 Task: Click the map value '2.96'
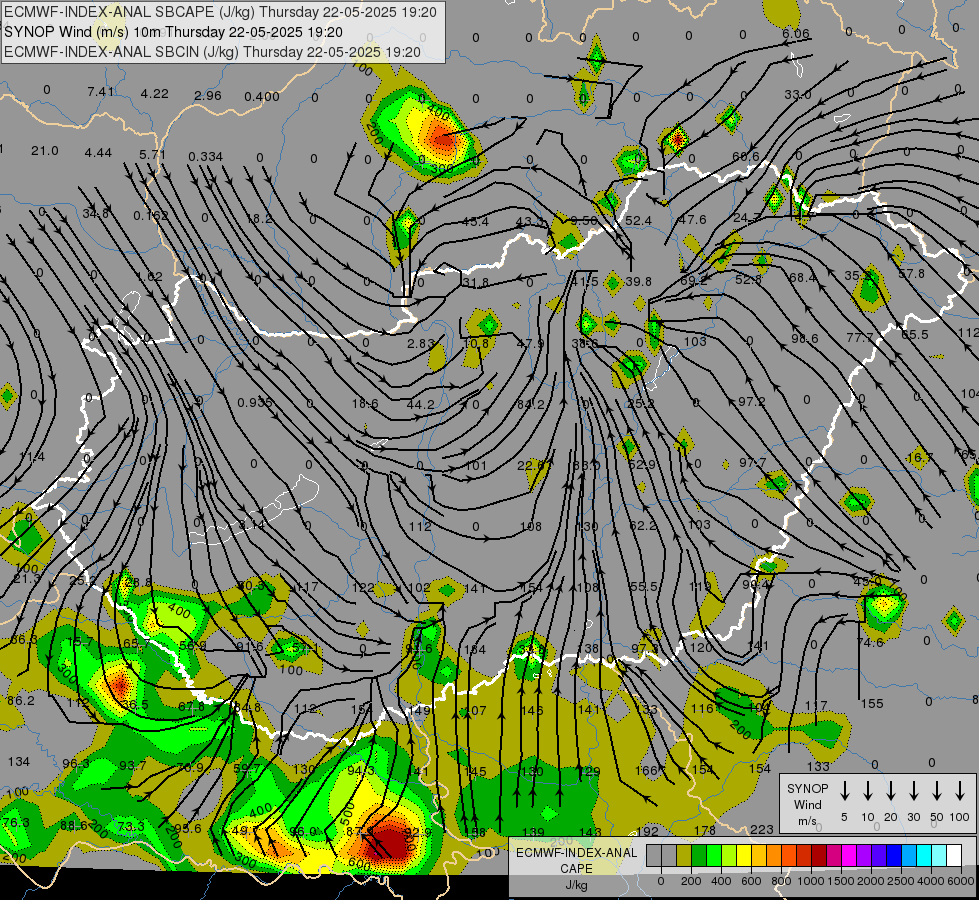point(208,96)
